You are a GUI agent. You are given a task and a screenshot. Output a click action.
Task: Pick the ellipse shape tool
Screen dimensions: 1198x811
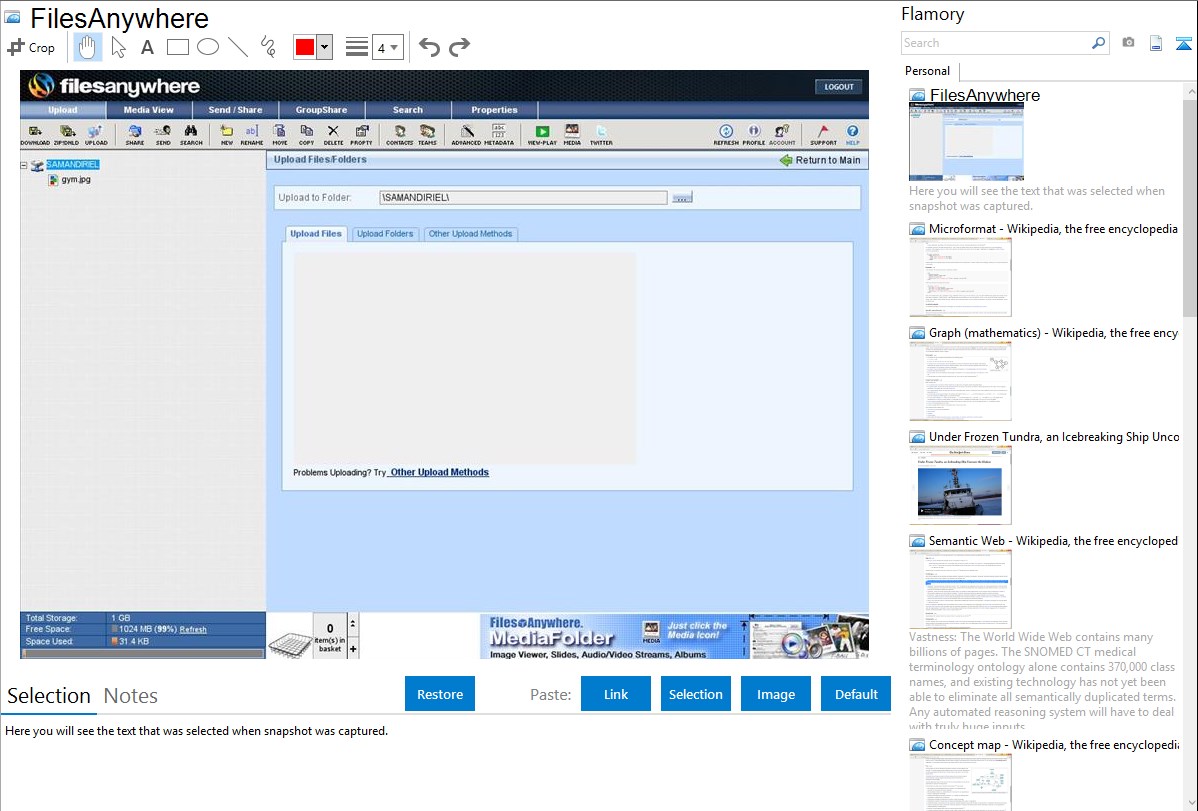point(208,47)
